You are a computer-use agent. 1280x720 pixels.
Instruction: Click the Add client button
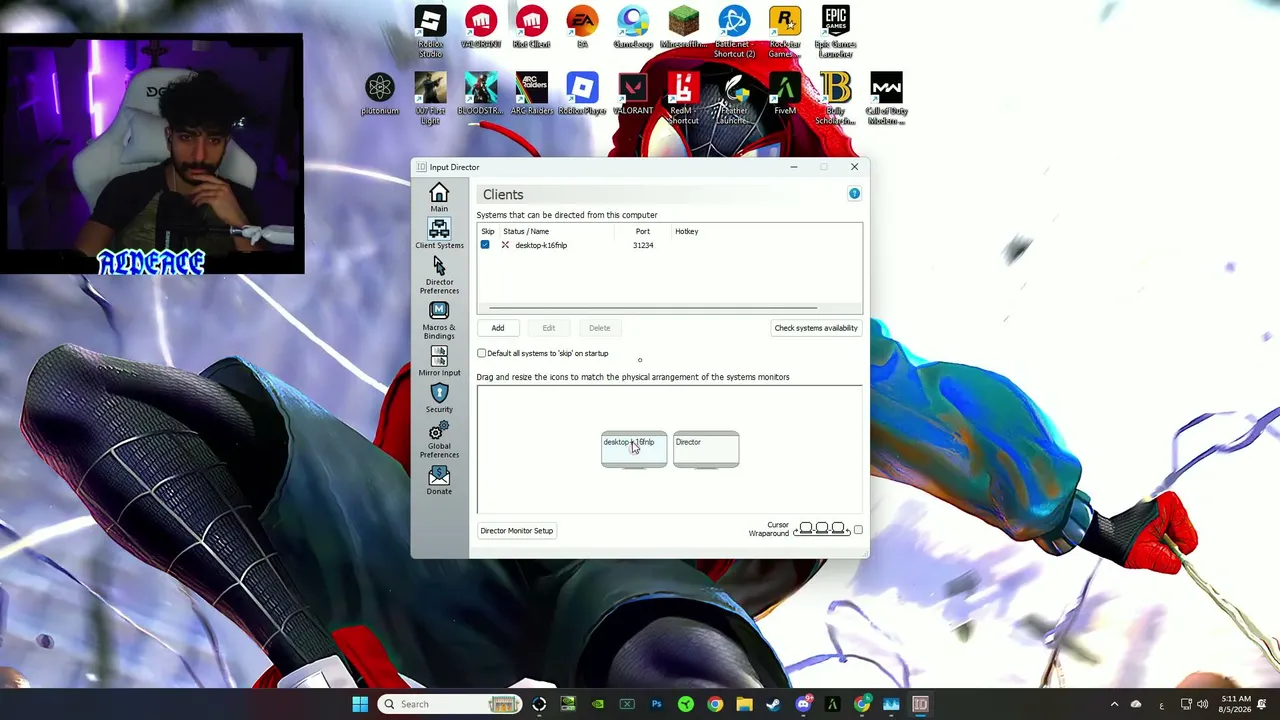tap(497, 328)
